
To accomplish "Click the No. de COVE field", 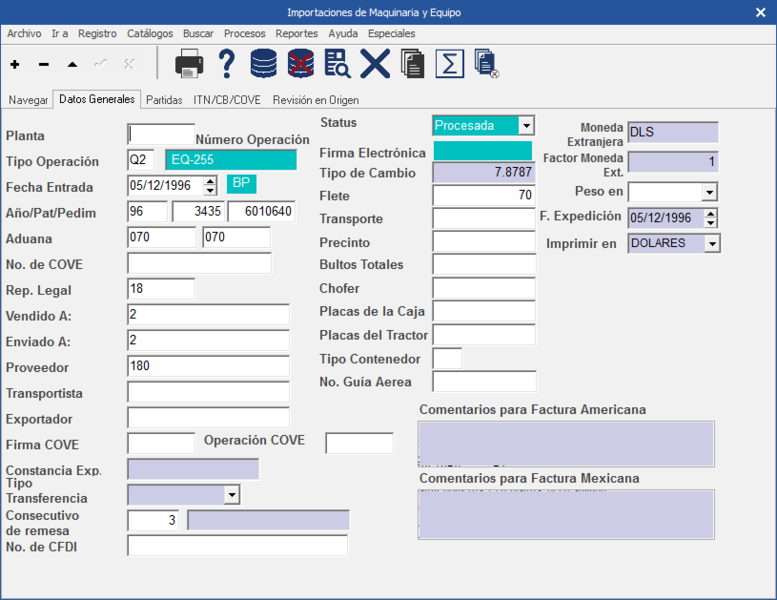I will click(199, 263).
